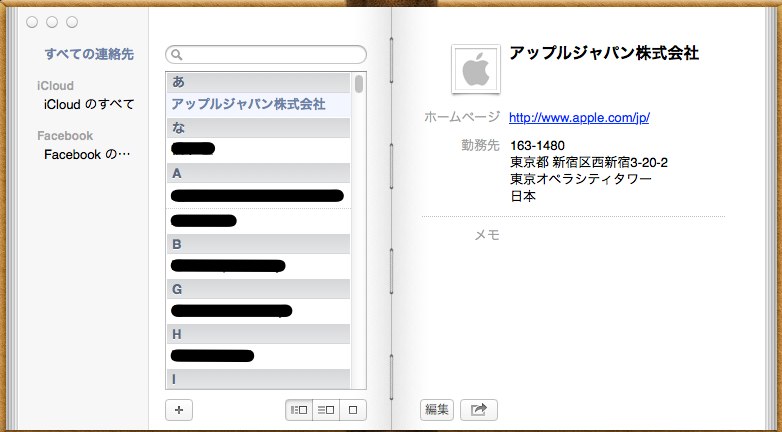Select the contact under な section
The width and height of the screenshot is (782, 432).
pos(258,149)
